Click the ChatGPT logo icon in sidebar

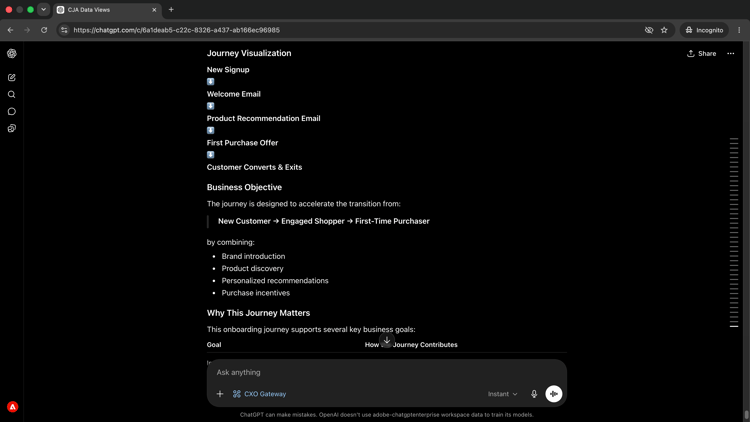(12, 54)
